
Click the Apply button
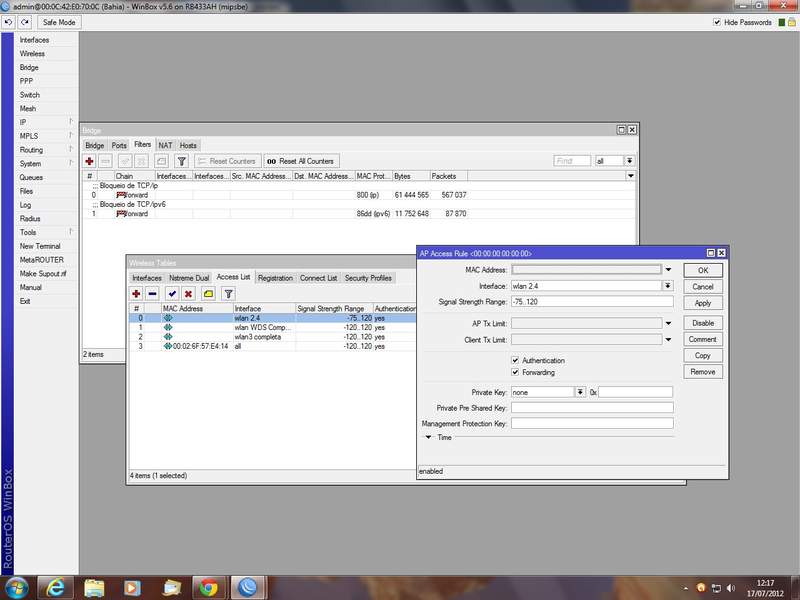coord(703,303)
